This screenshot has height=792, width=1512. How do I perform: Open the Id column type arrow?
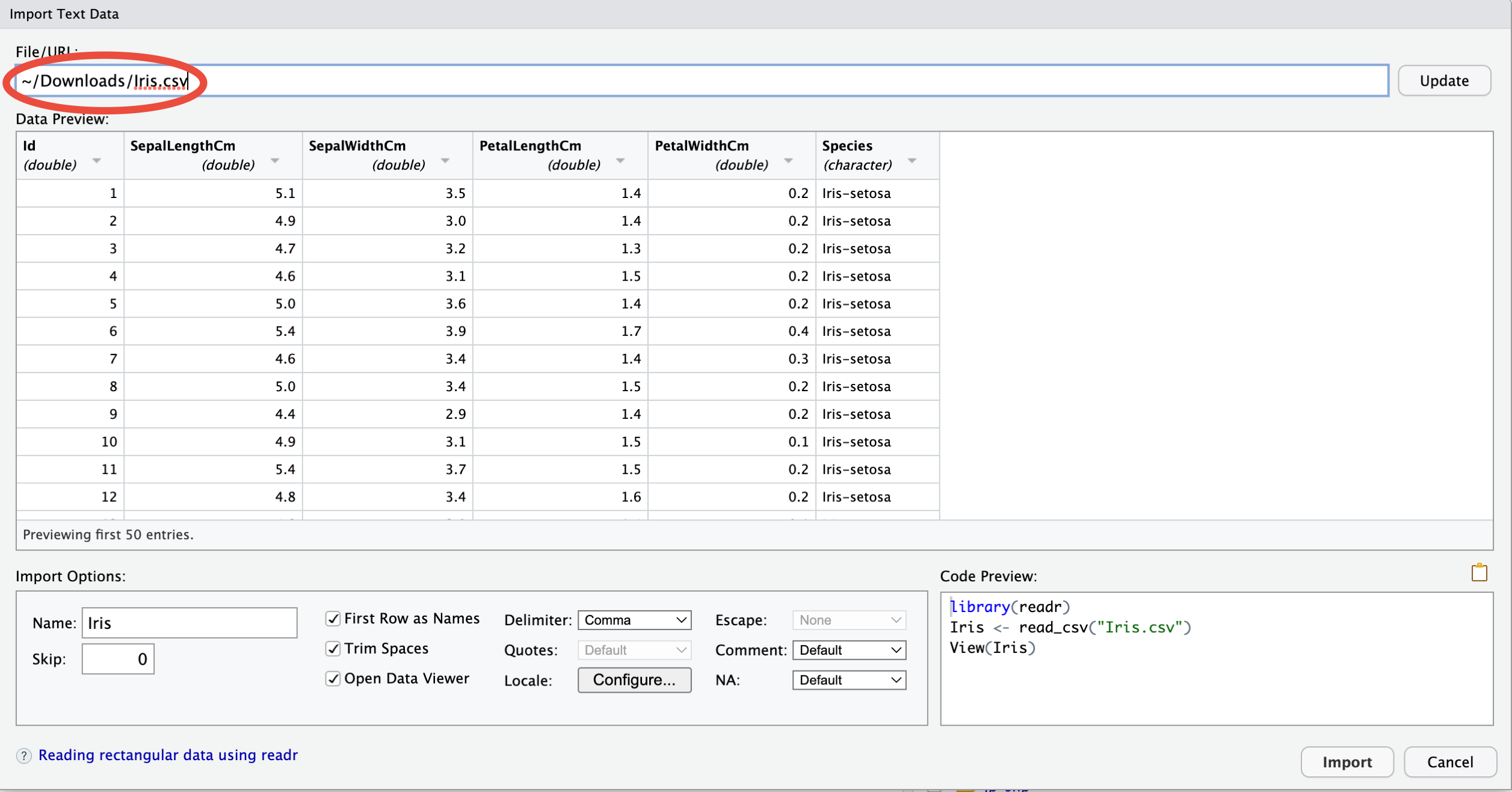pos(96,161)
